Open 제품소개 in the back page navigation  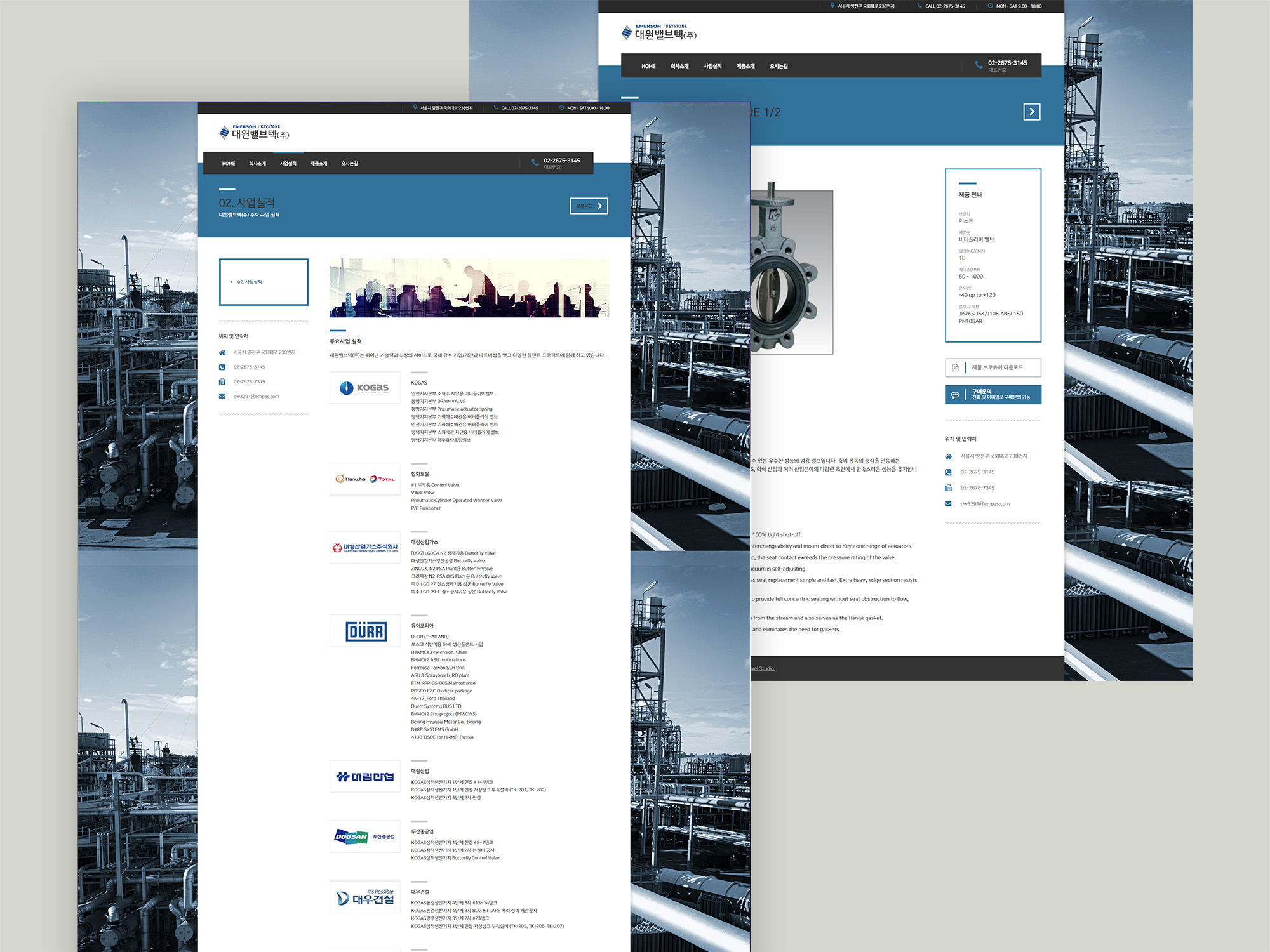[x=745, y=66]
